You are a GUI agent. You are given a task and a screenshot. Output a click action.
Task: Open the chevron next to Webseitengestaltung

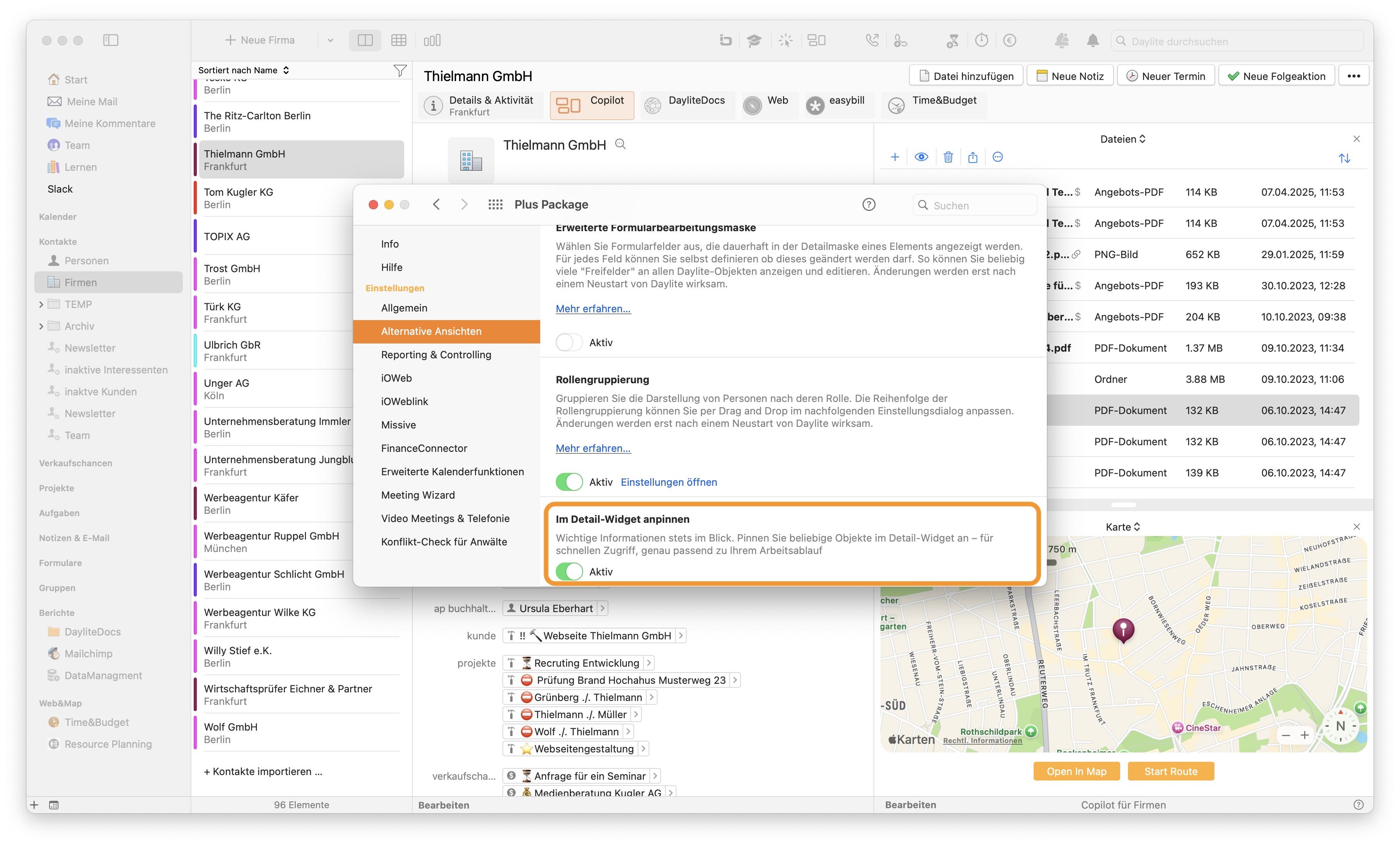[643, 749]
